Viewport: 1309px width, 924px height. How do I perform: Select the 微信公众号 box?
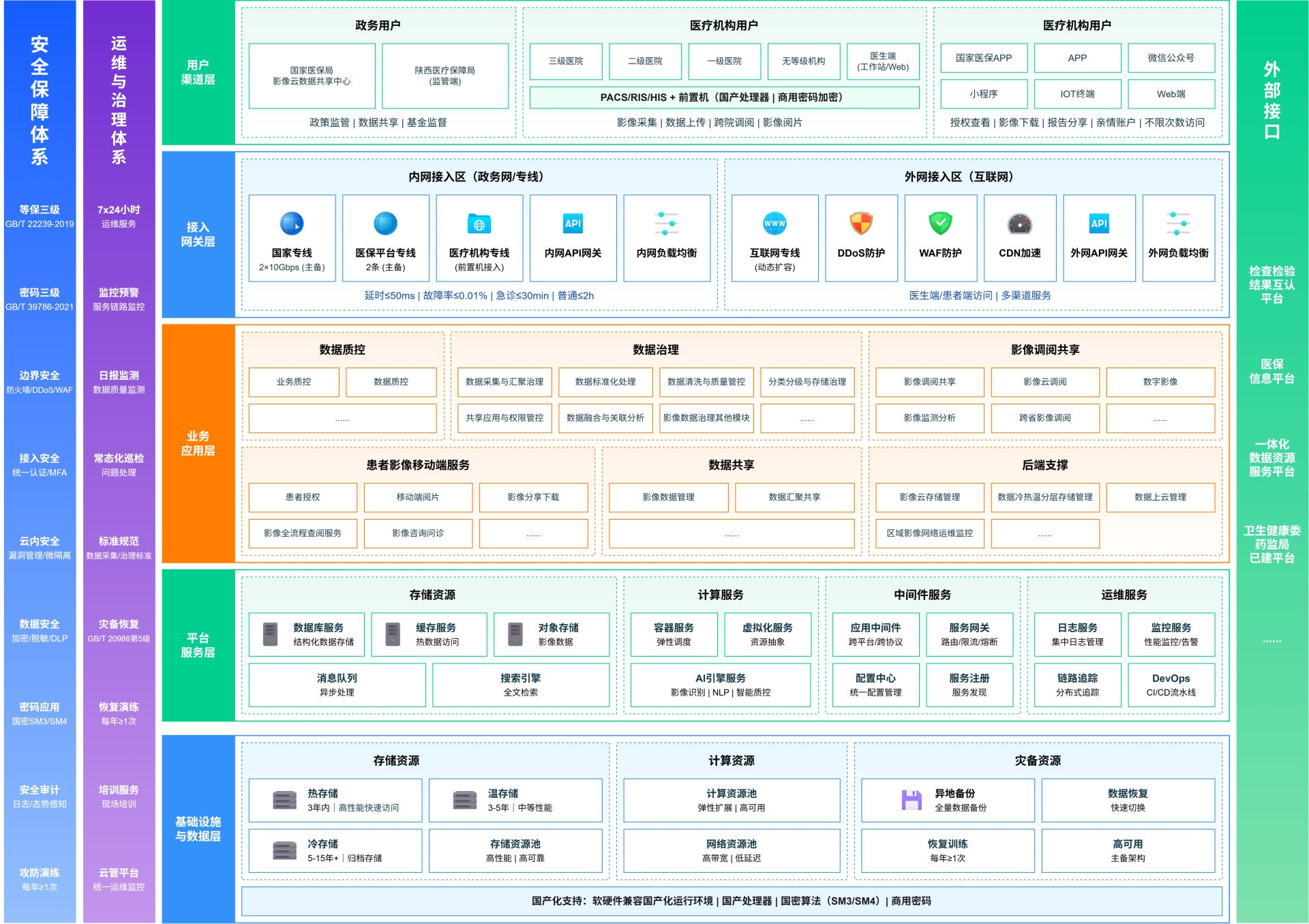click(1171, 58)
